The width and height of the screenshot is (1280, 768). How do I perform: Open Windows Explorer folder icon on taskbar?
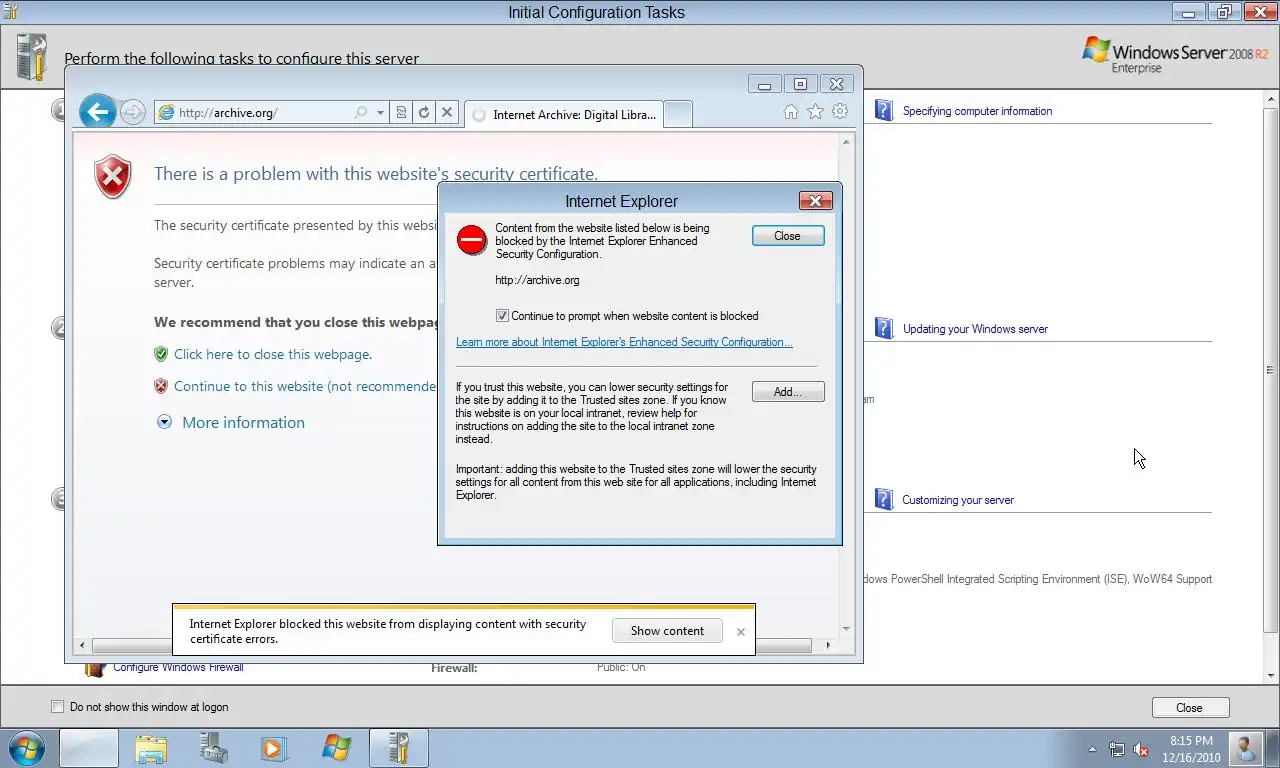point(151,748)
